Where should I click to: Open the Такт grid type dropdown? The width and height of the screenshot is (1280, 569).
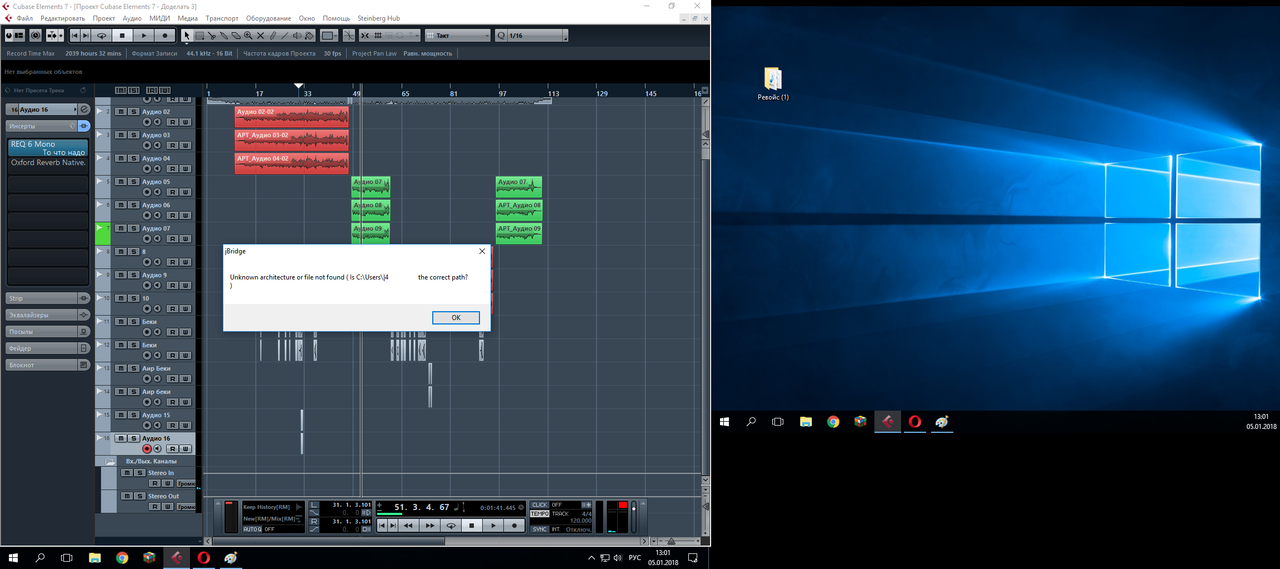pos(458,35)
